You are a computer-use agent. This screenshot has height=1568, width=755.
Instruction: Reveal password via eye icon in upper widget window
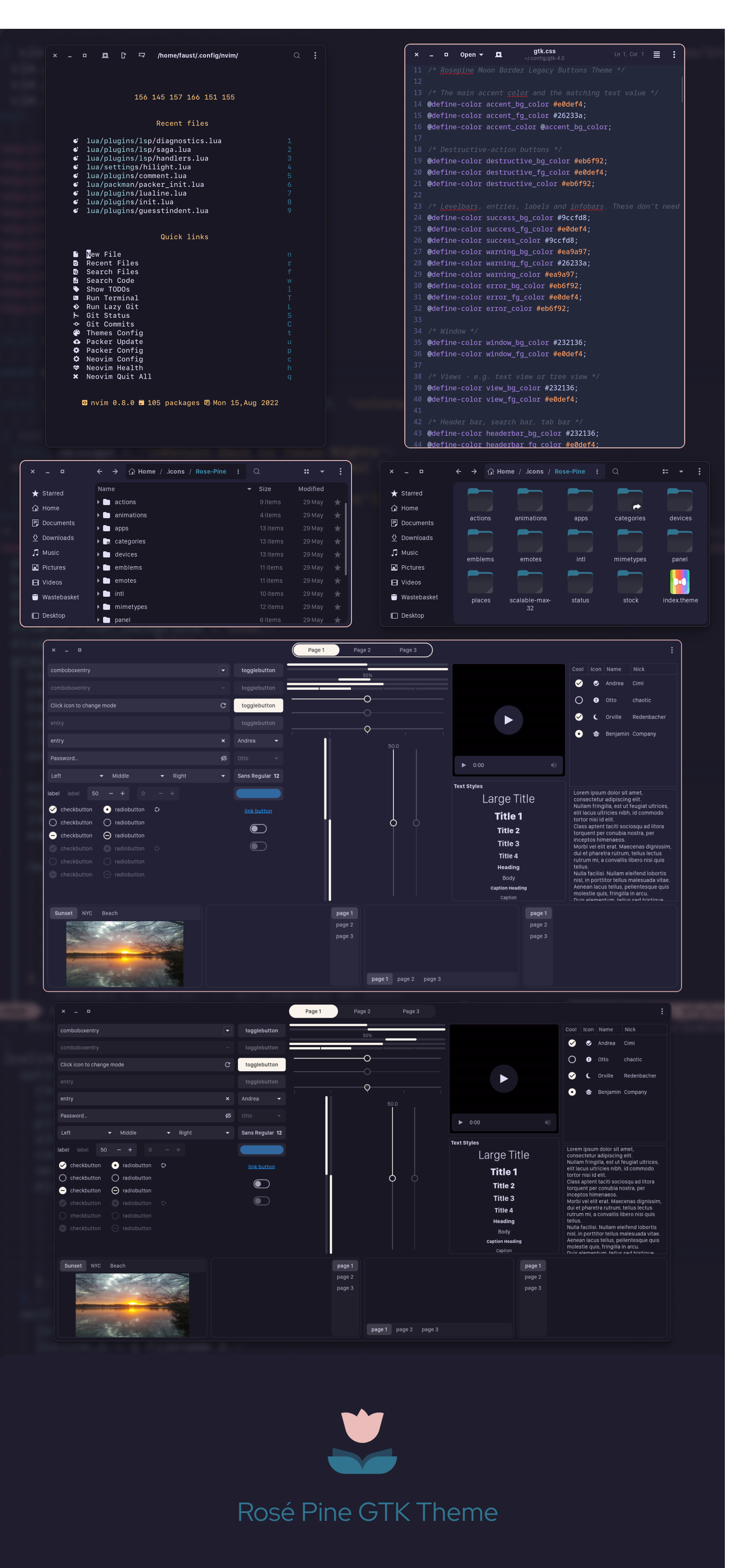click(x=224, y=758)
